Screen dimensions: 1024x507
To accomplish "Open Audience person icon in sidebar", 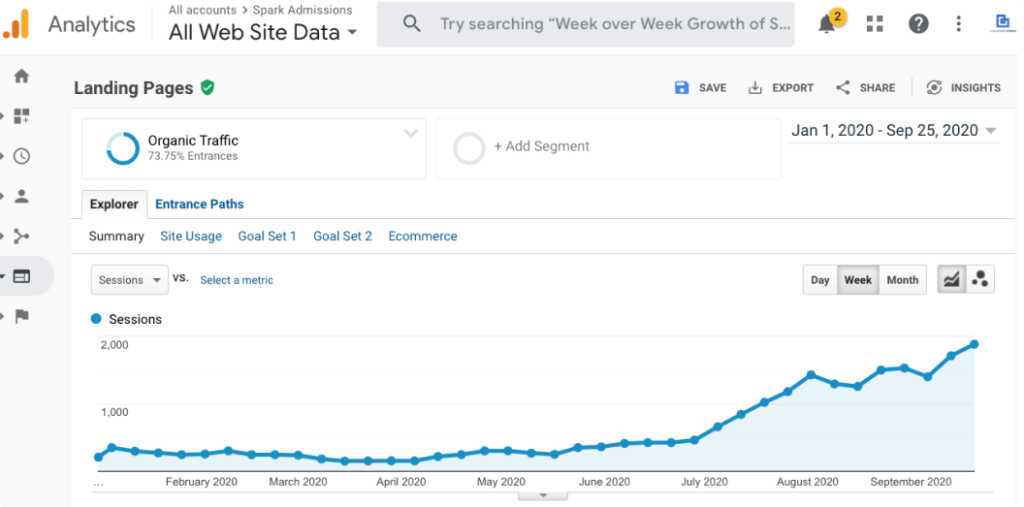I will 21,196.
